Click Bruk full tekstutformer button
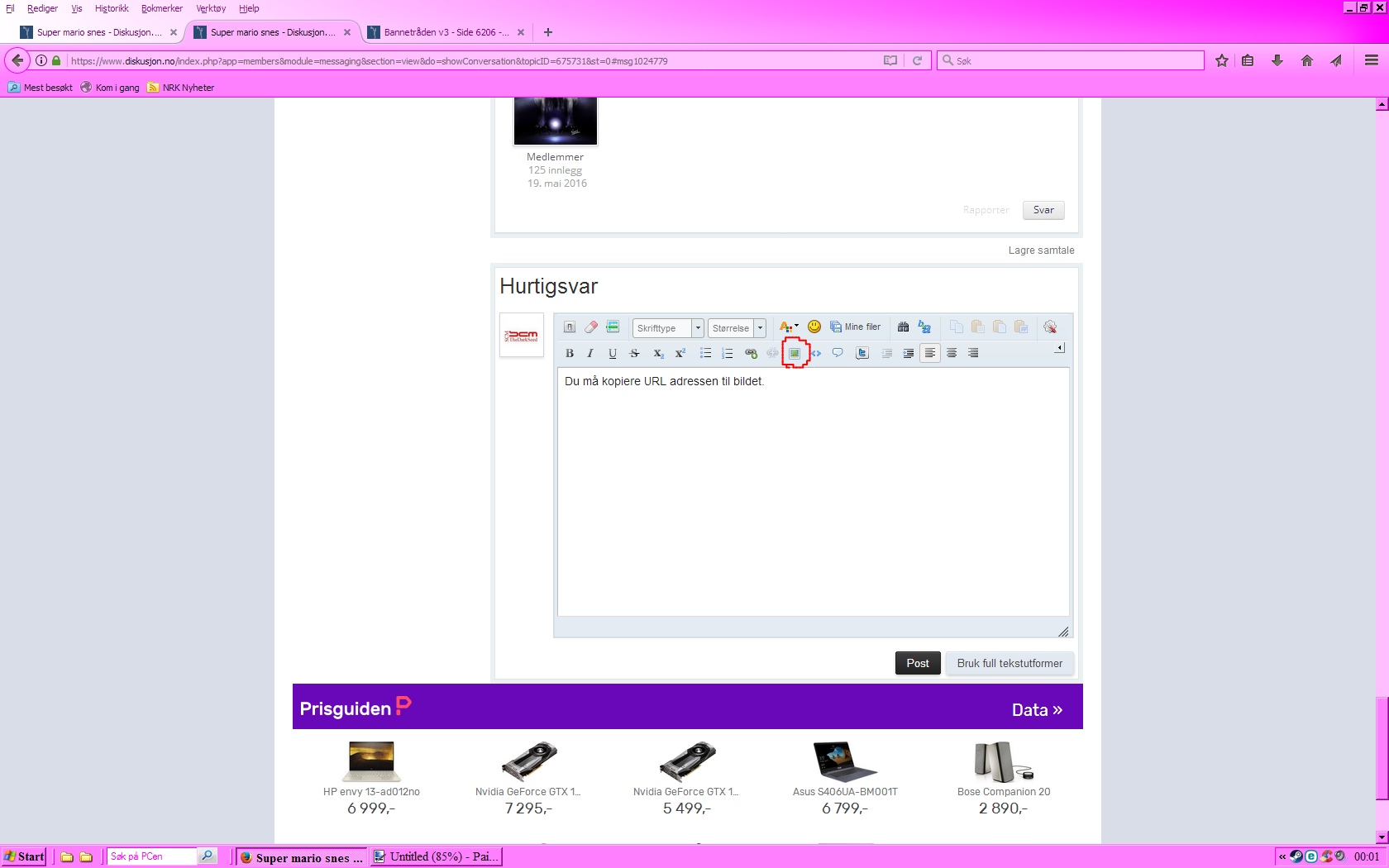 tap(1010, 663)
